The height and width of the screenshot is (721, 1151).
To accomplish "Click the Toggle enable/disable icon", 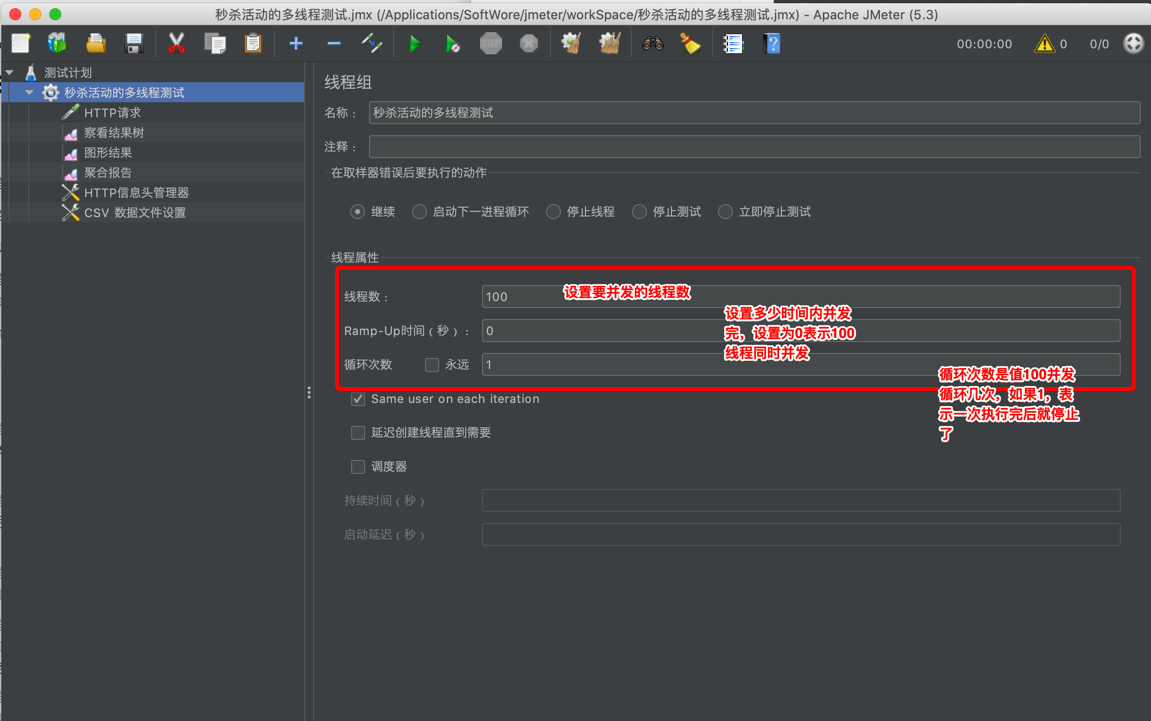I will click(372, 43).
